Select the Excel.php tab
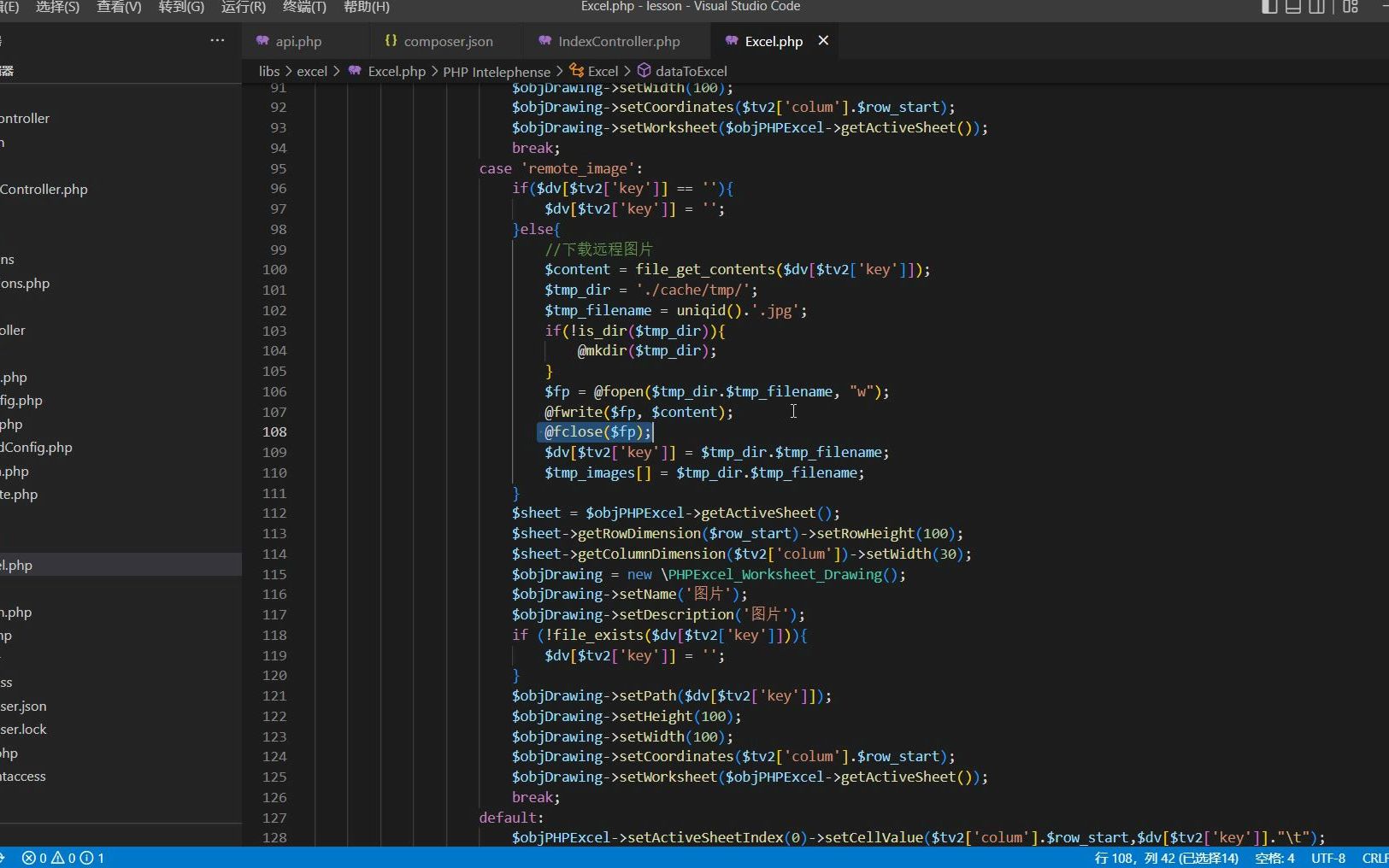The width and height of the screenshot is (1389, 868). 773,41
